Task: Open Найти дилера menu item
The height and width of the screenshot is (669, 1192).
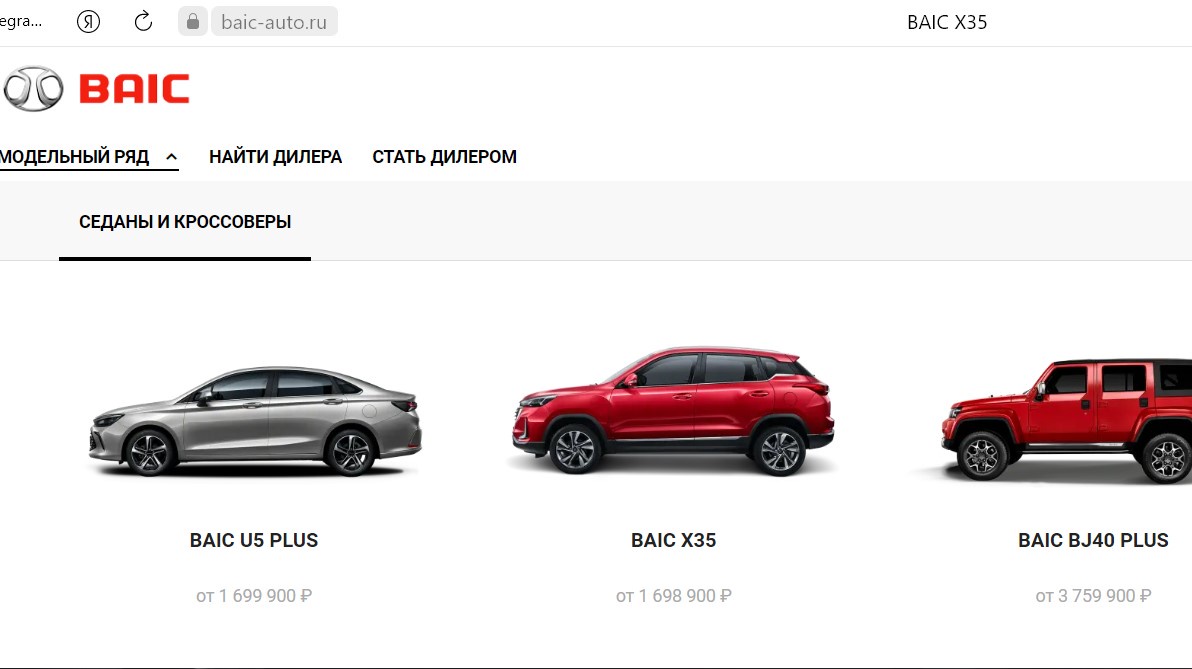Action: [x=275, y=157]
